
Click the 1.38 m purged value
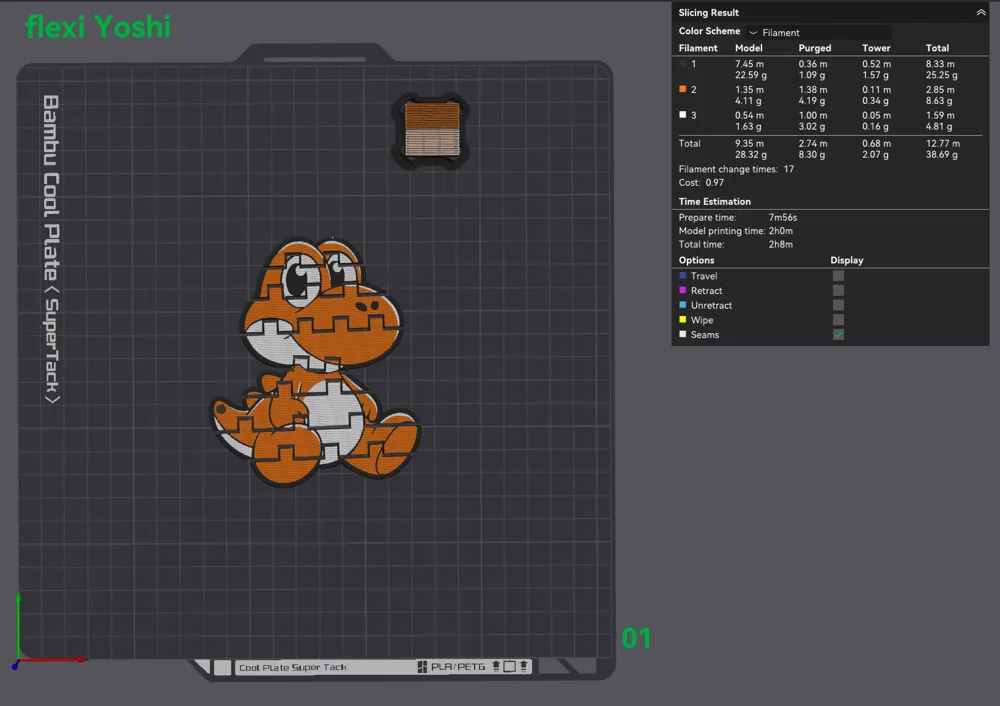coord(812,90)
